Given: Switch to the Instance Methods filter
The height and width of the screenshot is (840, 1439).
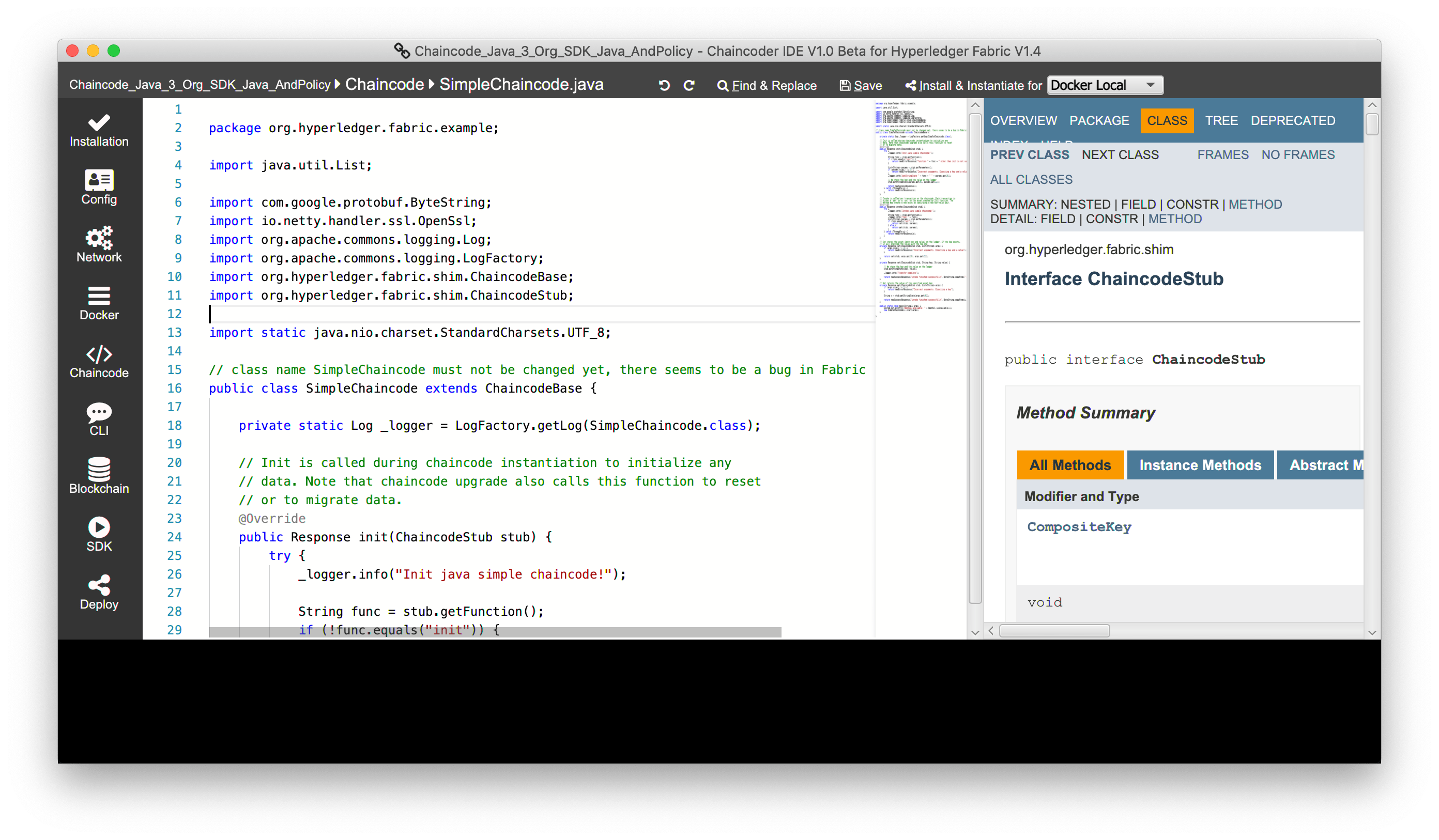Looking at the screenshot, I should [x=1200, y=464].
